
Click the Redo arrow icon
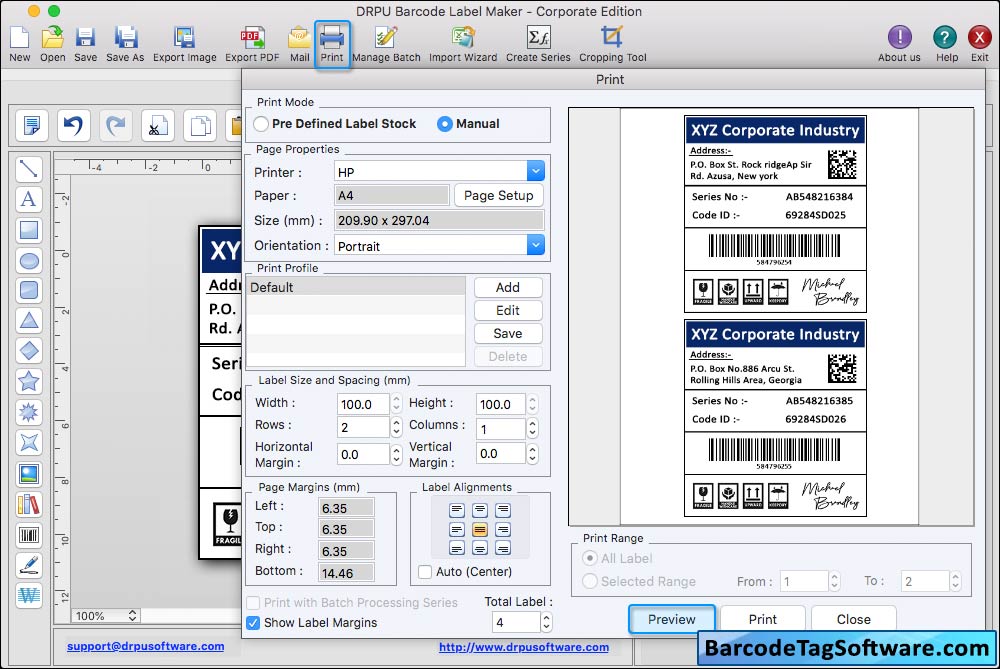coord(115,125)
